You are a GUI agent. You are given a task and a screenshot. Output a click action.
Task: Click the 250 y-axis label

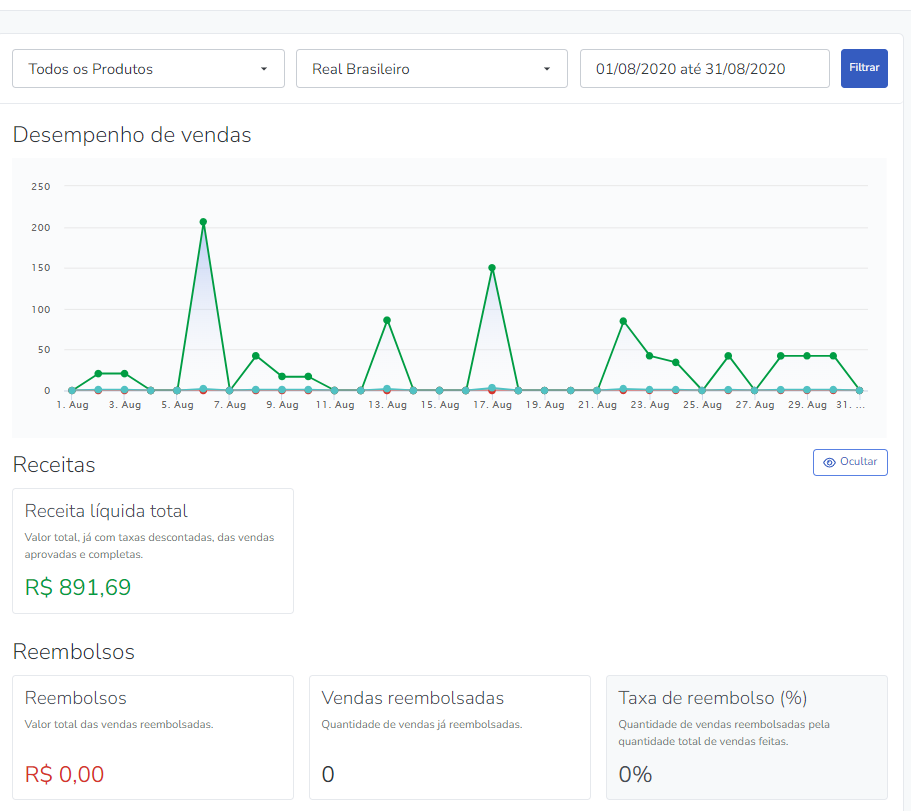click(41, 186)
